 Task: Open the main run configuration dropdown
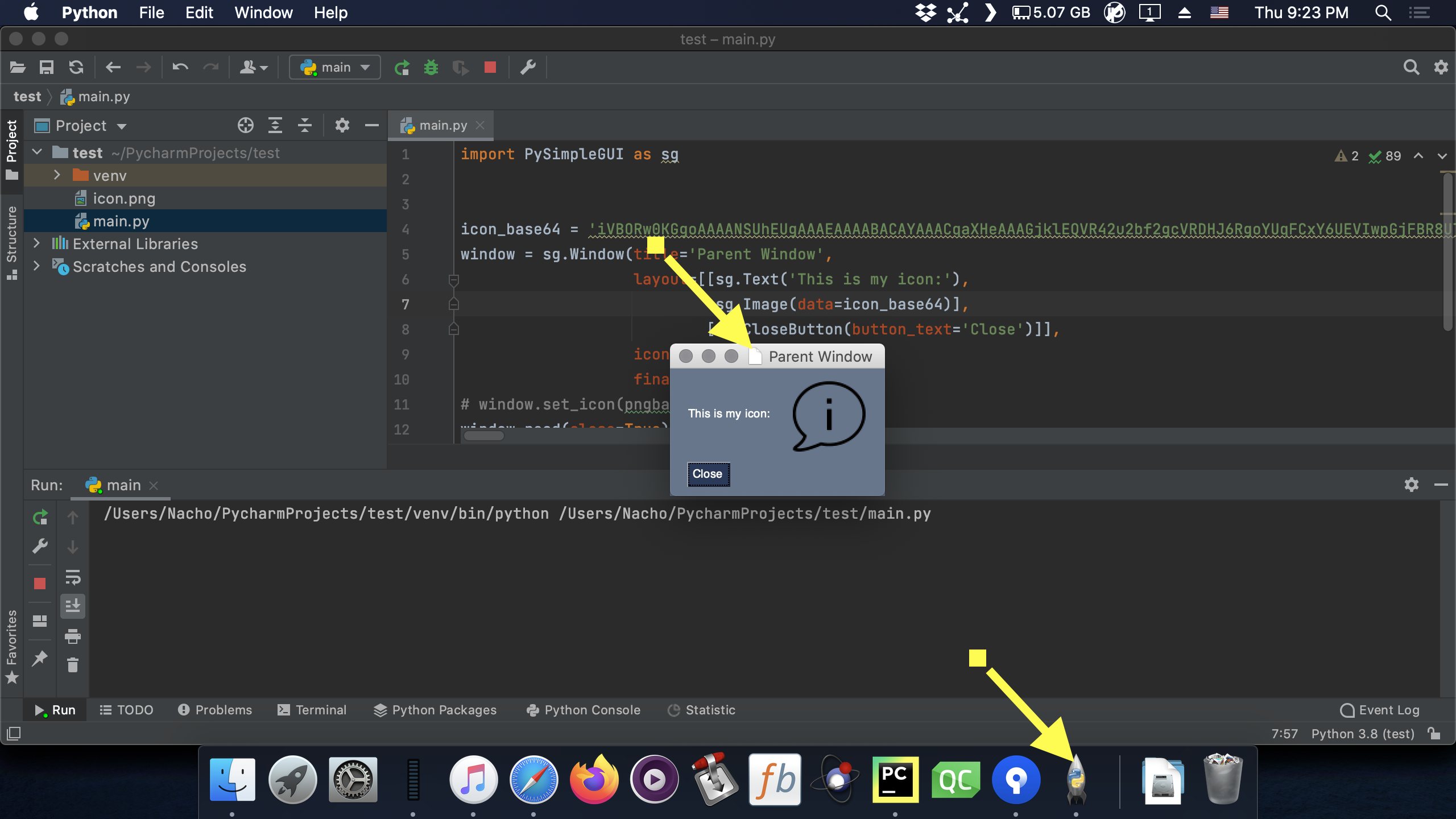pyautogui.click(x=335, y=67)
